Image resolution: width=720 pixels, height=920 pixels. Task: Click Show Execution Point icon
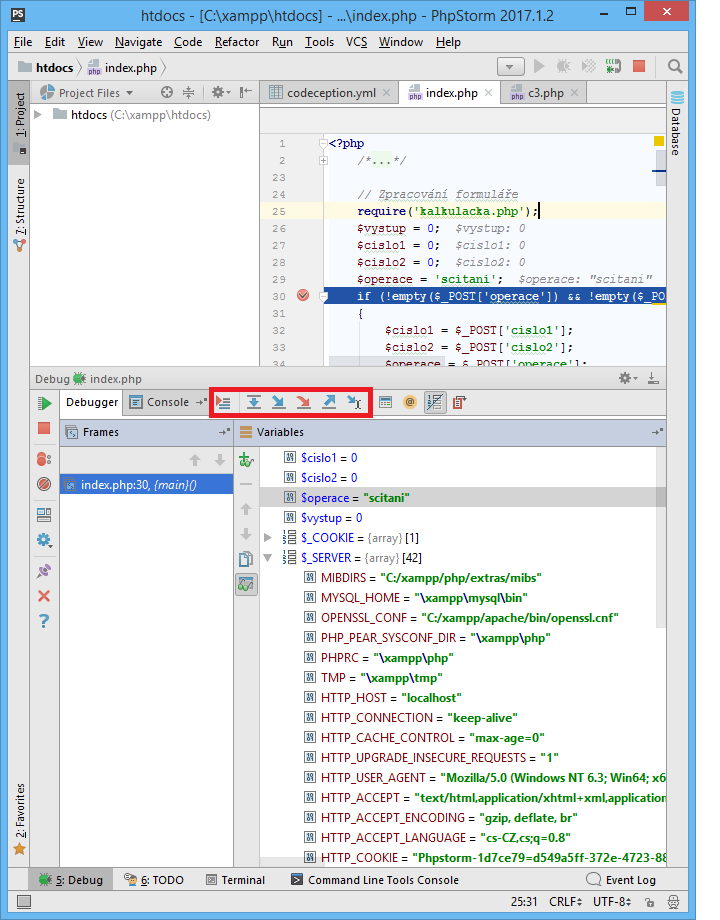tap(224, 402)
